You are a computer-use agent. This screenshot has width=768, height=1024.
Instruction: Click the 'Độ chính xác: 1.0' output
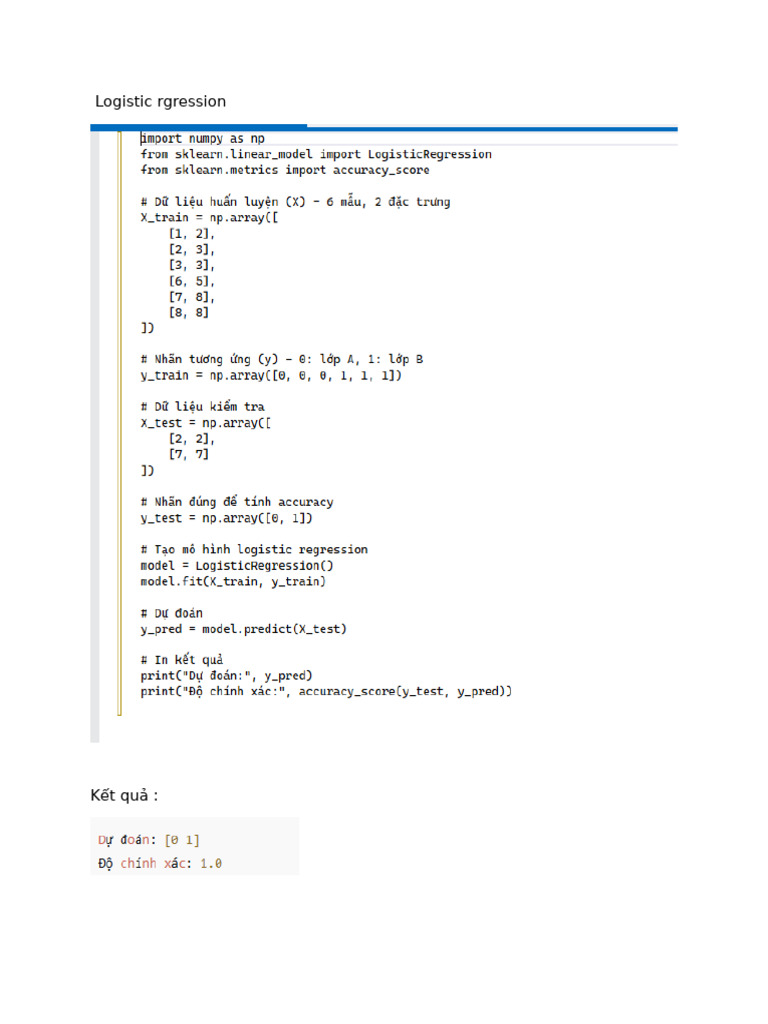pyautogui.click(x=160, y=863)
